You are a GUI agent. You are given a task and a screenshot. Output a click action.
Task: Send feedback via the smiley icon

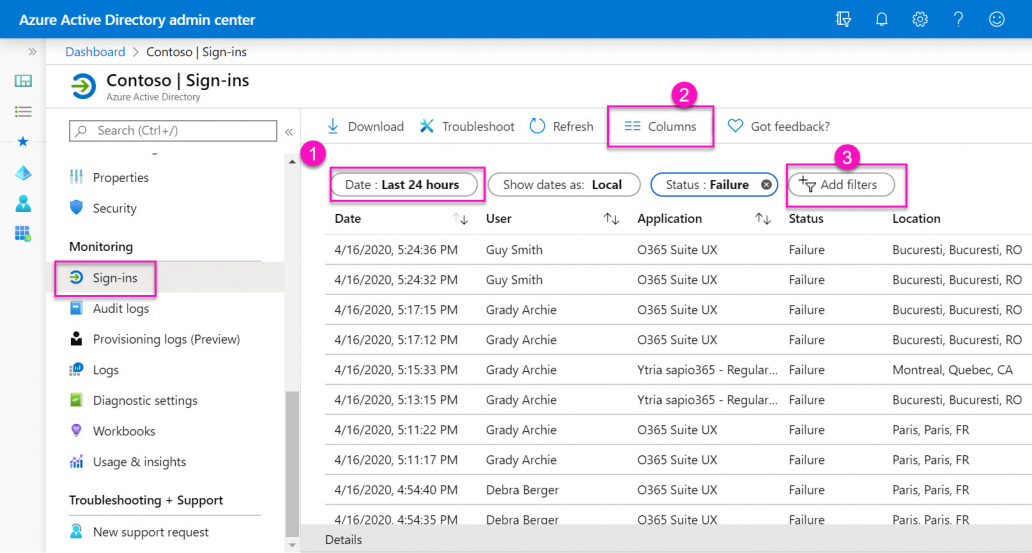(x=996, y=19)
